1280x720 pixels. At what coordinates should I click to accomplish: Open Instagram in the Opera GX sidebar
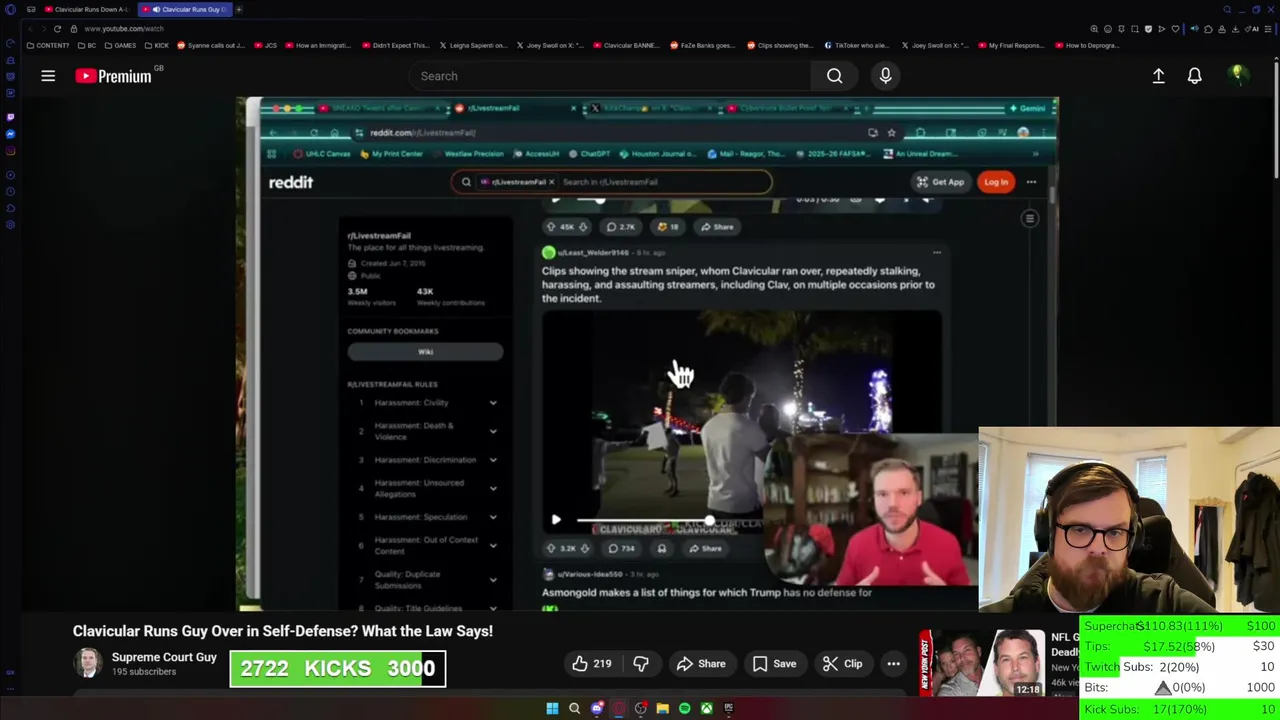pos(10,151)
